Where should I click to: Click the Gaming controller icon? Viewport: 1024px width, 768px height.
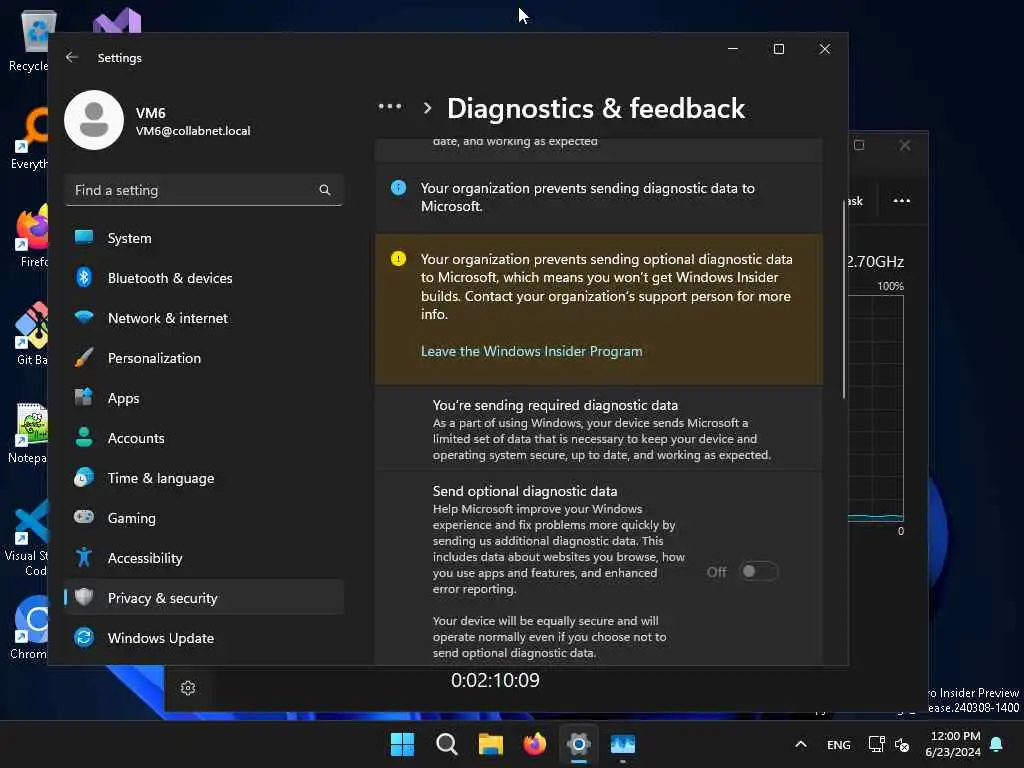click(84, 517)
